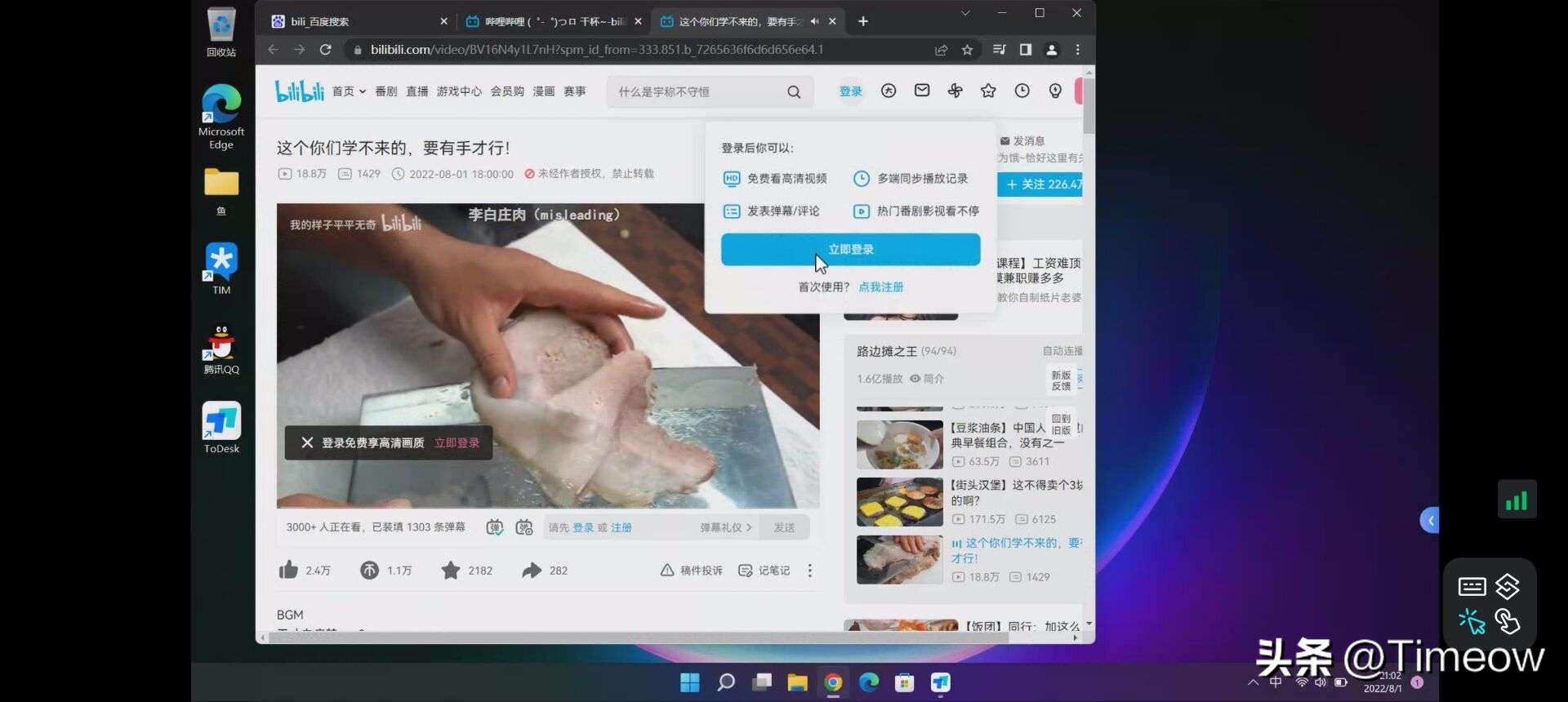Viewport: 1568px width, 702px height.
Task: Click the 回到旧版 button
Action: [x=1061, y=424]
